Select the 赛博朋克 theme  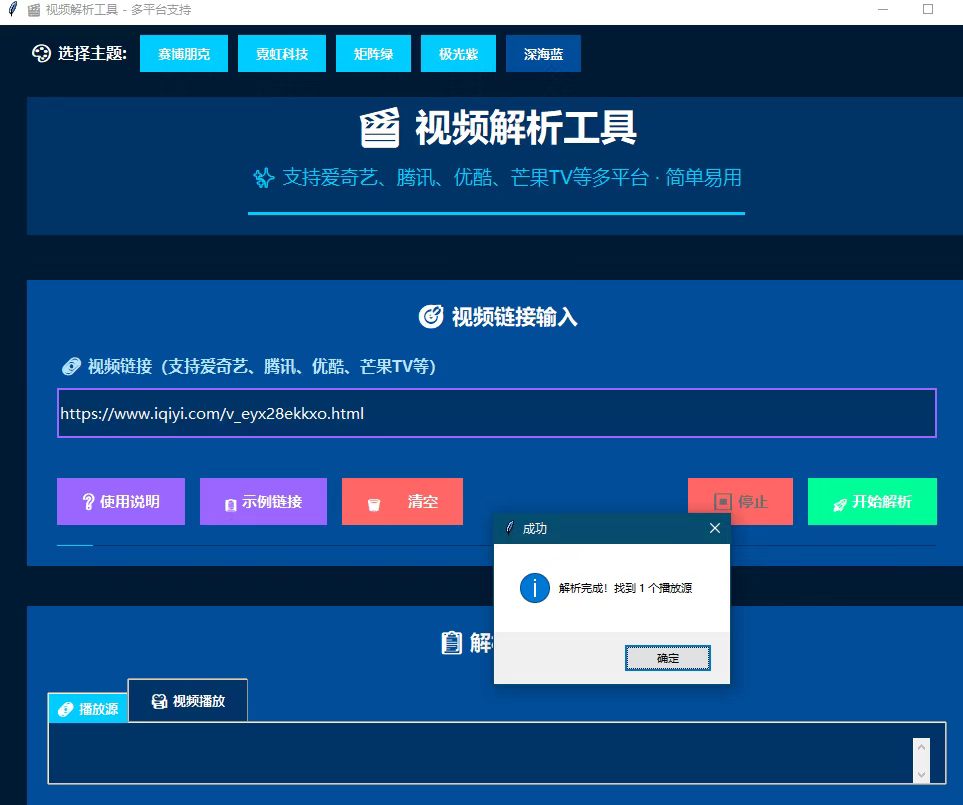pos(184,54)
